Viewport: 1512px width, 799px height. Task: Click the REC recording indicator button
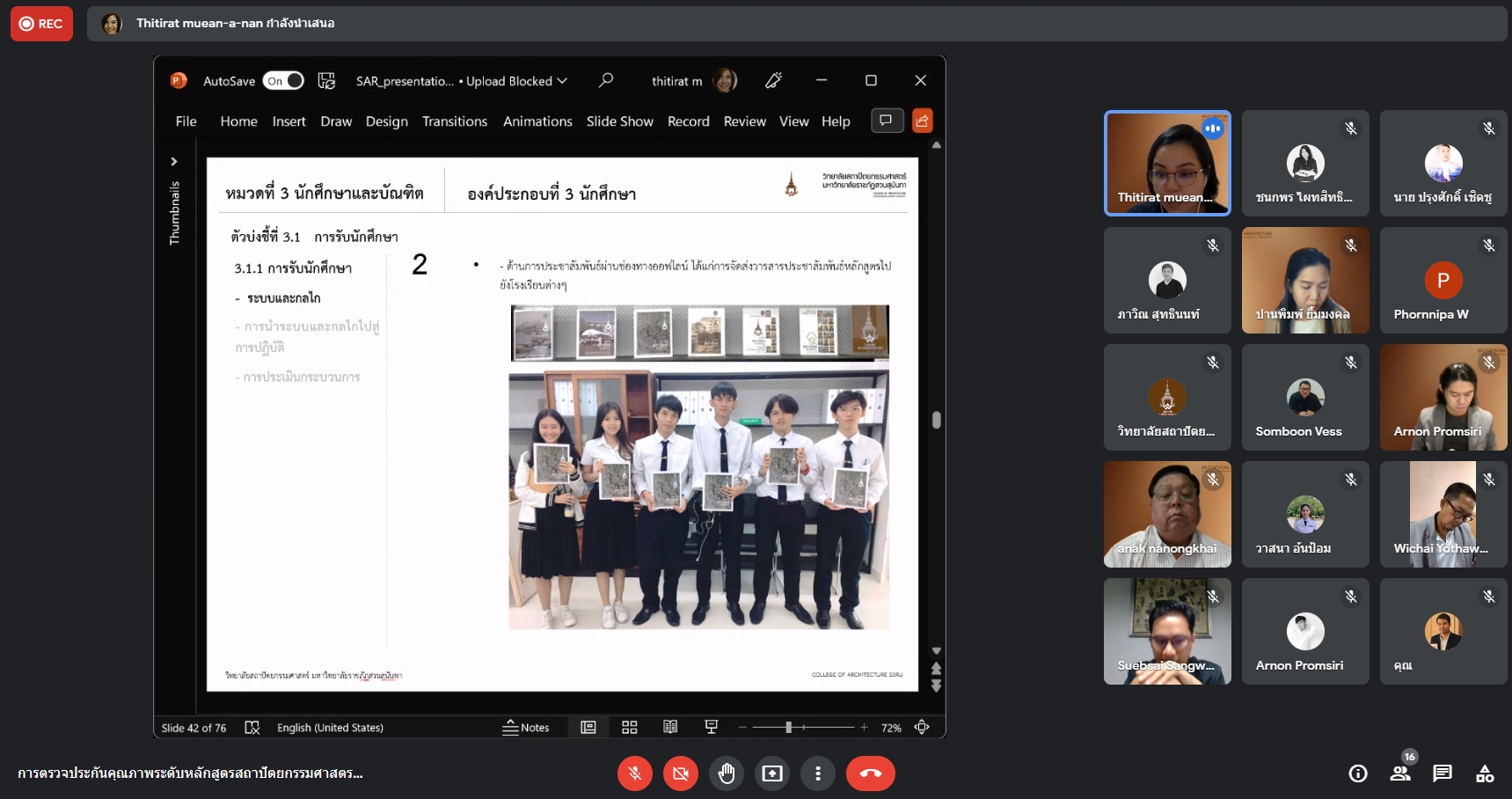[x=41, y=24]
